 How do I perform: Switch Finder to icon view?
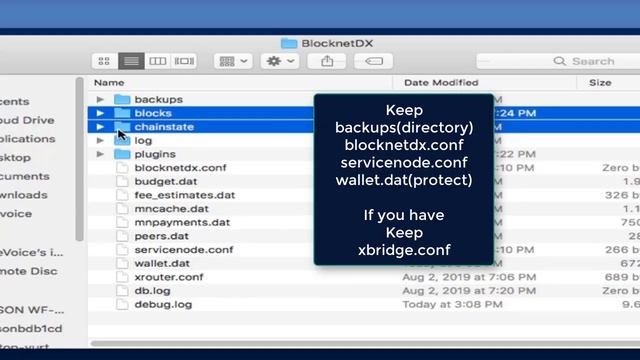coord(104,61)
